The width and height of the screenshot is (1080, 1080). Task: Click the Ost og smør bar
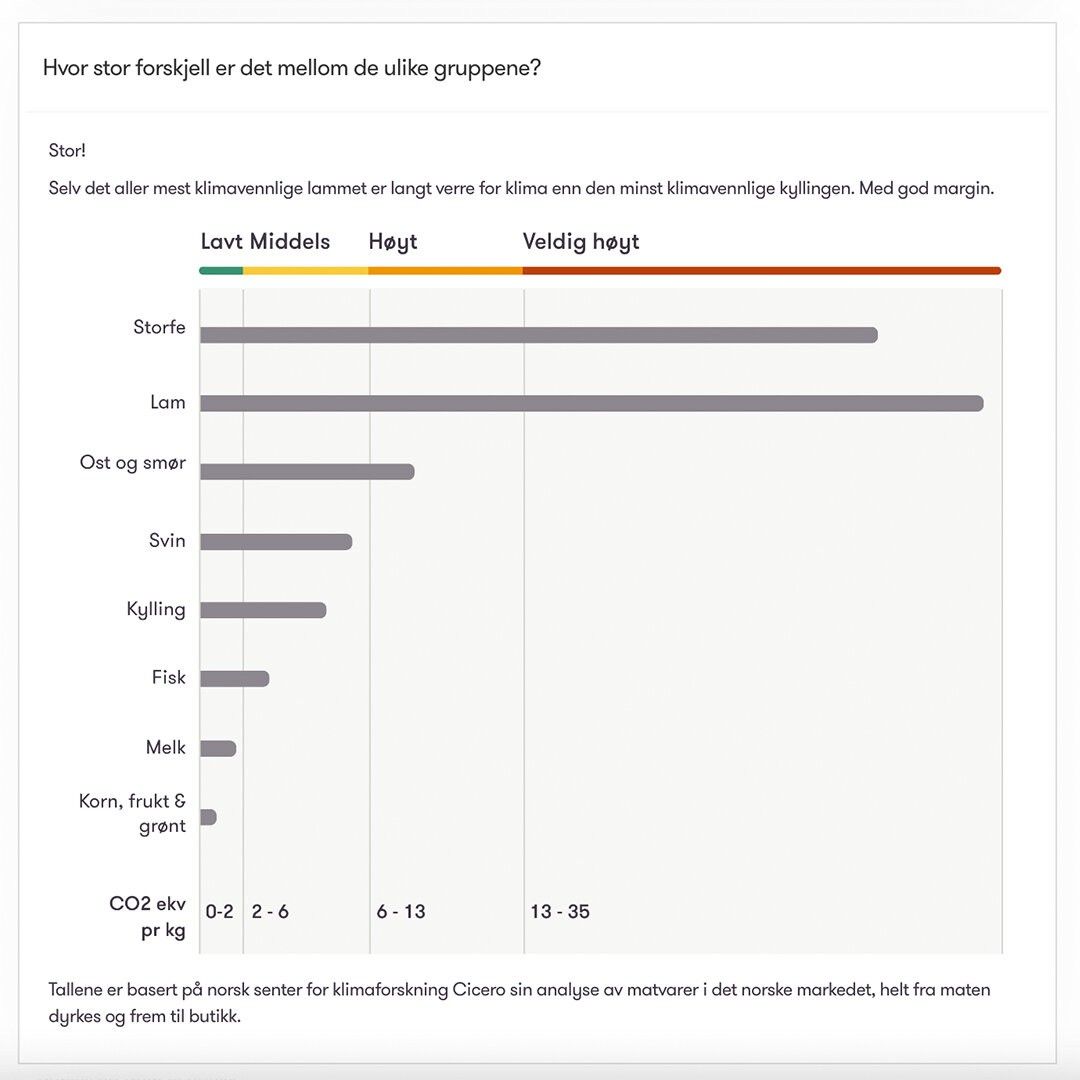[x=306, y=472]
